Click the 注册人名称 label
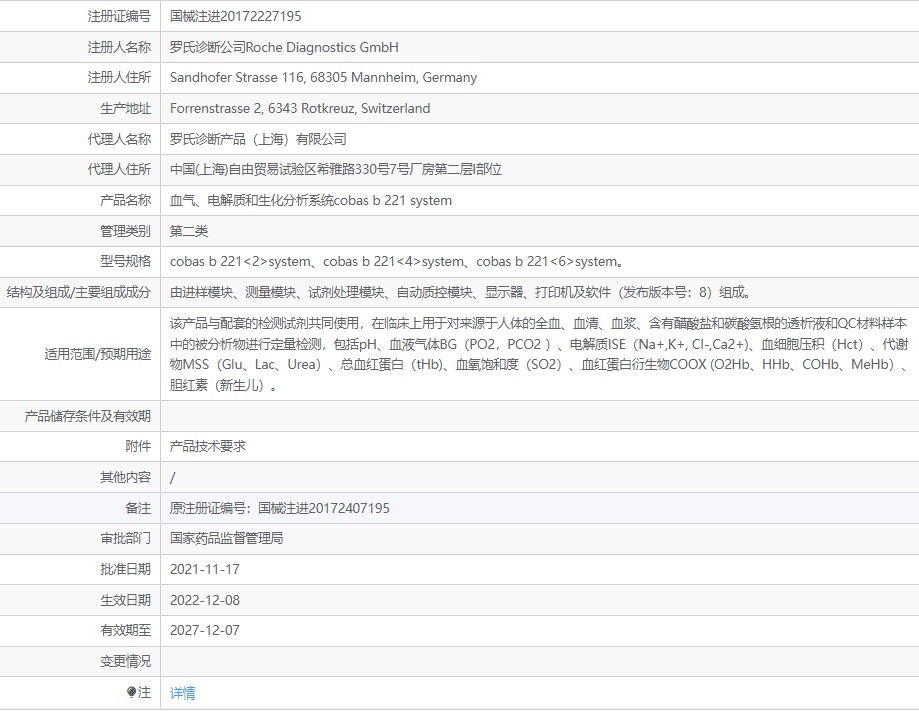Screen dimensions: 919x711 pyautogui.click(x=119, y=47)
